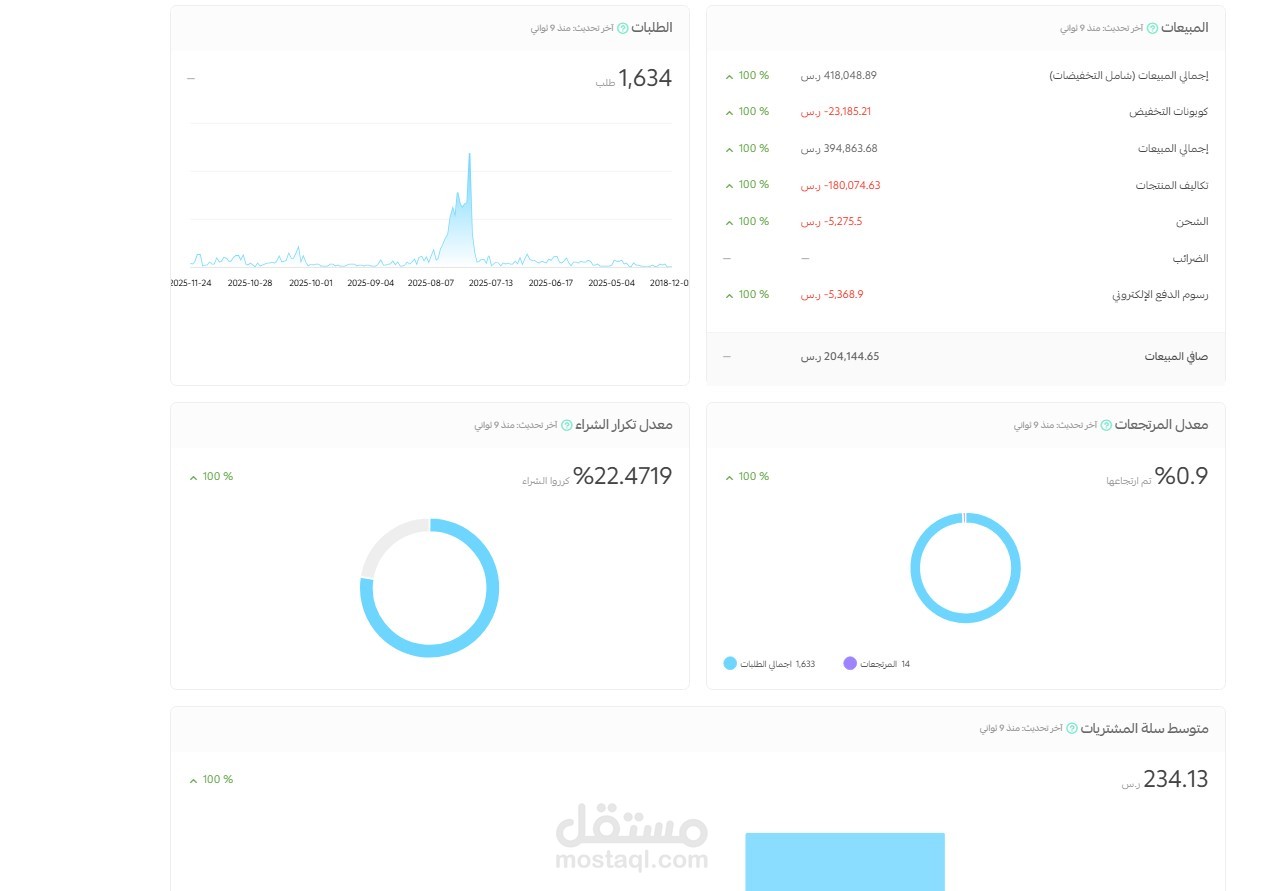Click the 2025-10-01 chart date label
The height and width of the screenshot is (891, 1264).
coord(311,283)
